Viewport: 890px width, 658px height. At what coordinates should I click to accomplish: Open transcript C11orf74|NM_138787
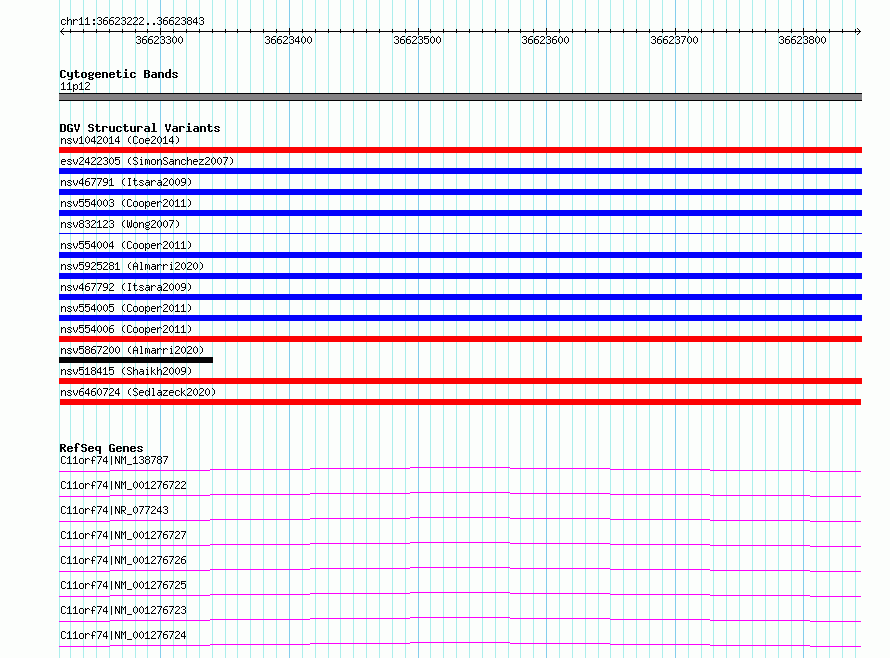114,460
